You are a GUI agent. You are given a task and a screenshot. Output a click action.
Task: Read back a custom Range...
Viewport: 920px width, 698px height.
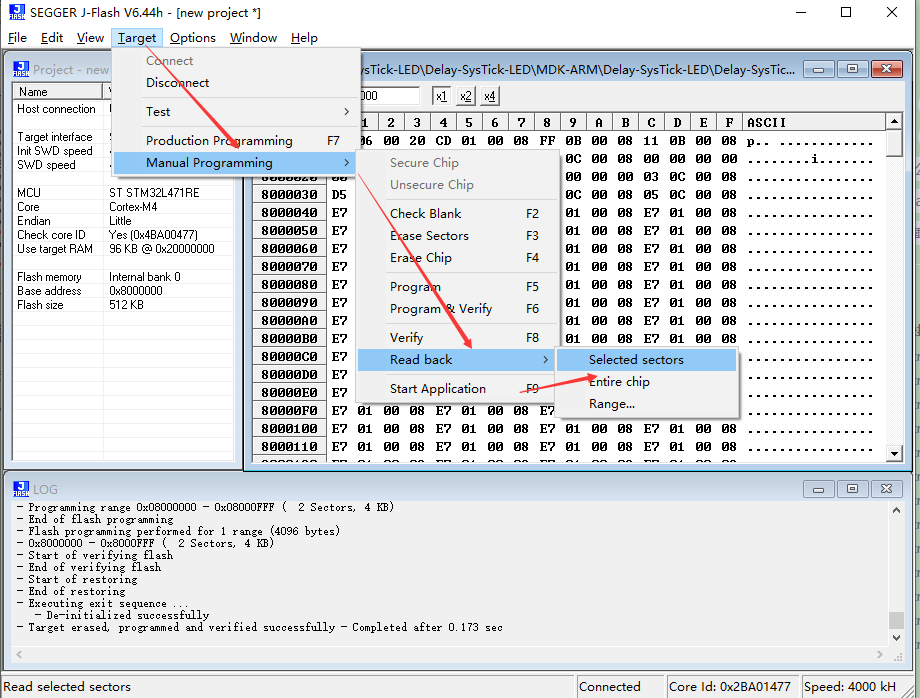(x=646, y=404)
